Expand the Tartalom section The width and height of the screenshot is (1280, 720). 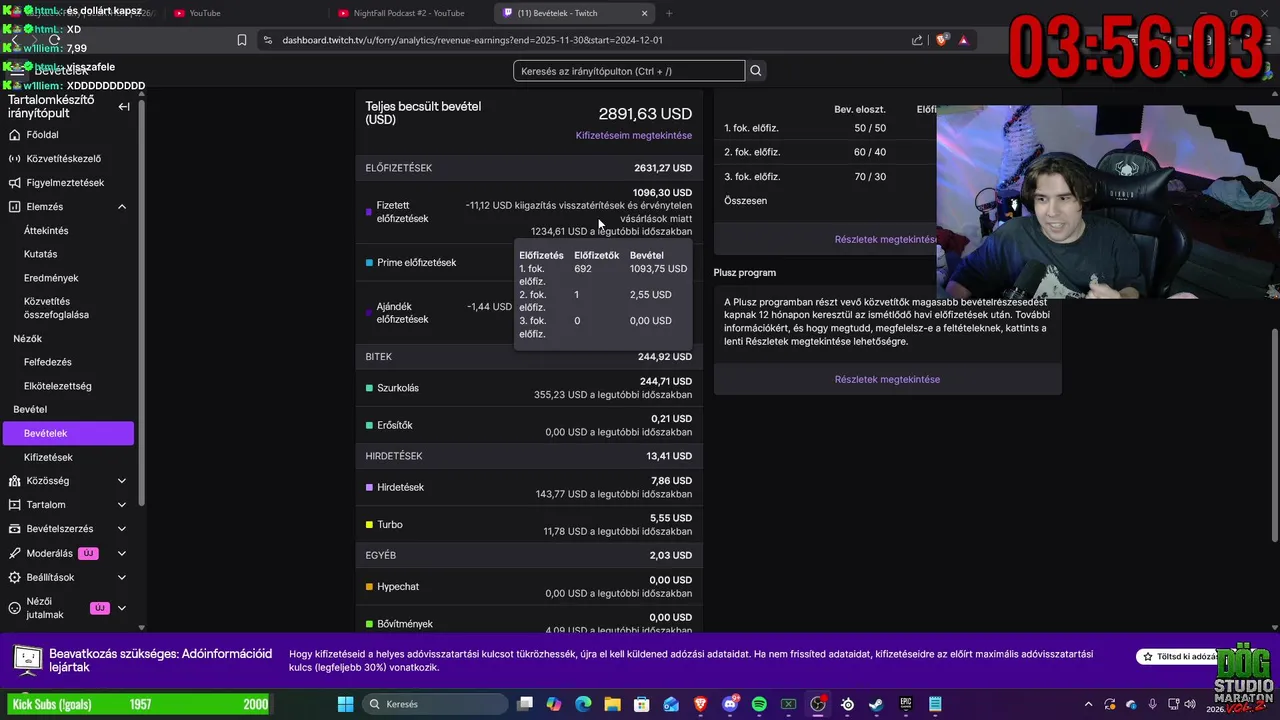(122, 505)
